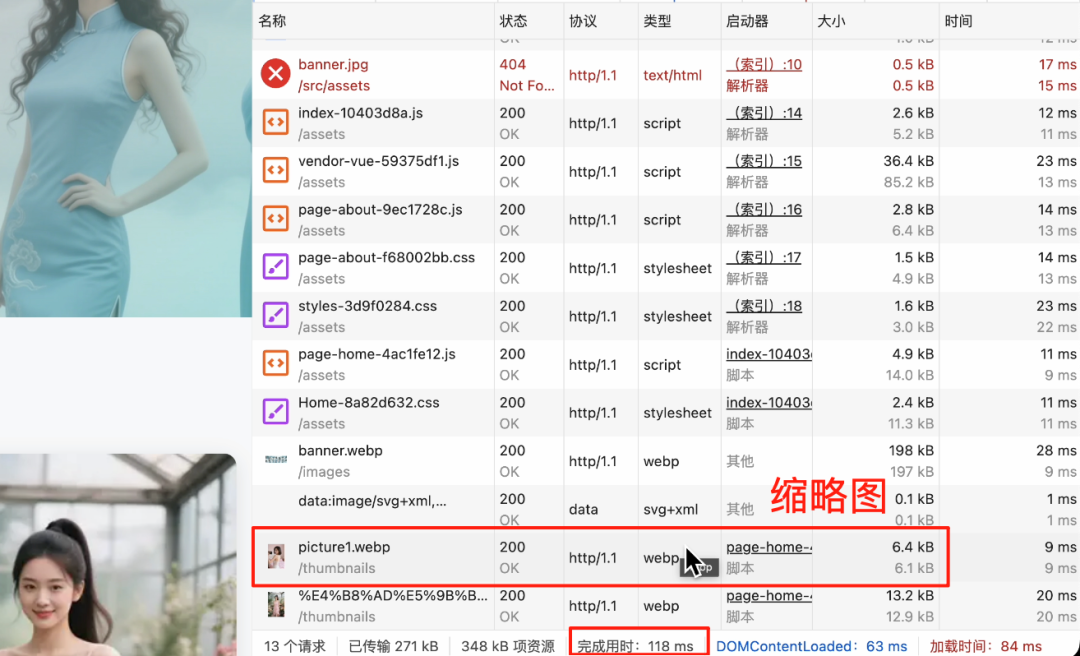1080x656 pixels.
Task: Open the page-home initiator link for picture1.webp
Action: point(767,547)
